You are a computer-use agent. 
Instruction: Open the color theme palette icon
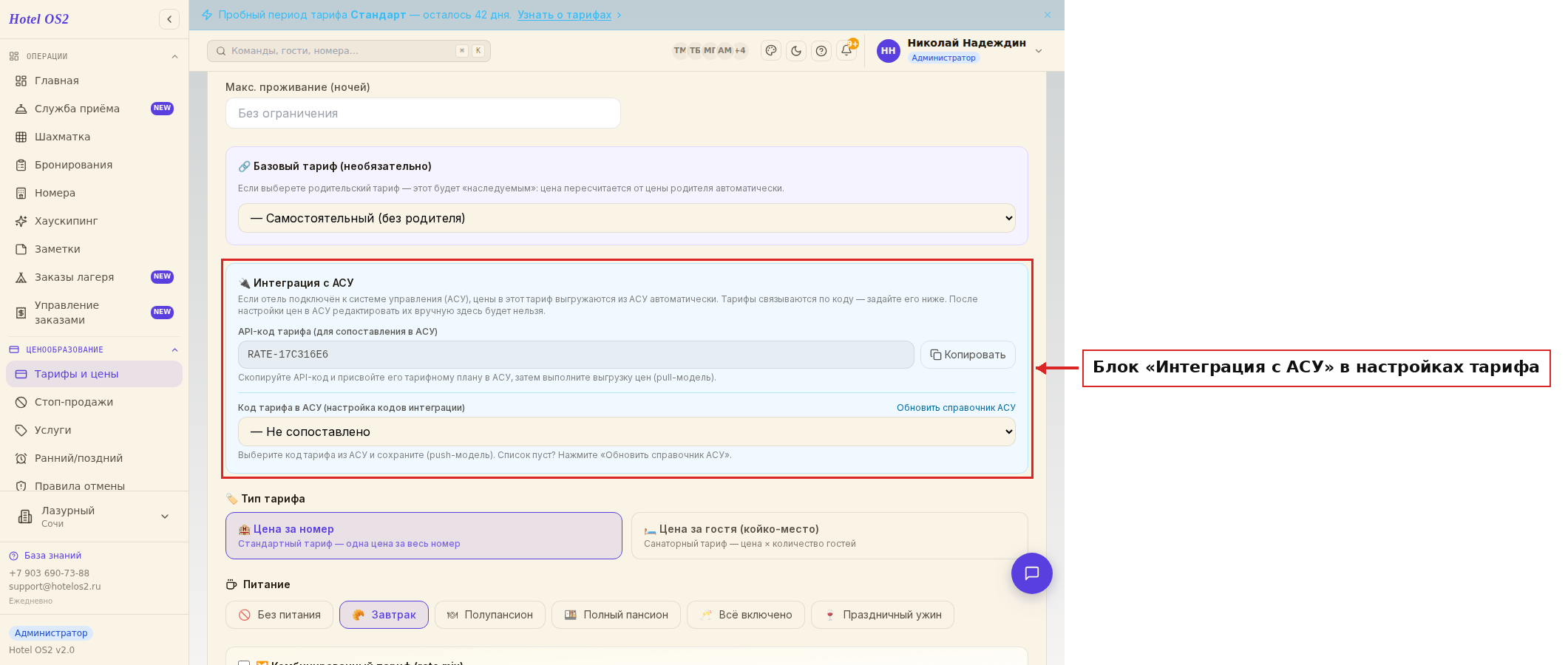pyautogui.click(x=771, y=50)
